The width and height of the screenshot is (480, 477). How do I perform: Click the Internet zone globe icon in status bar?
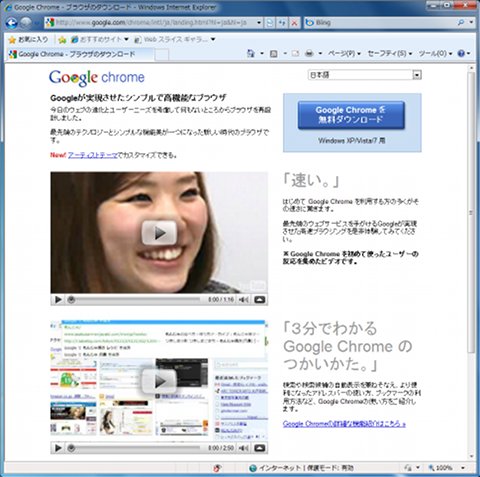(253, 468)
